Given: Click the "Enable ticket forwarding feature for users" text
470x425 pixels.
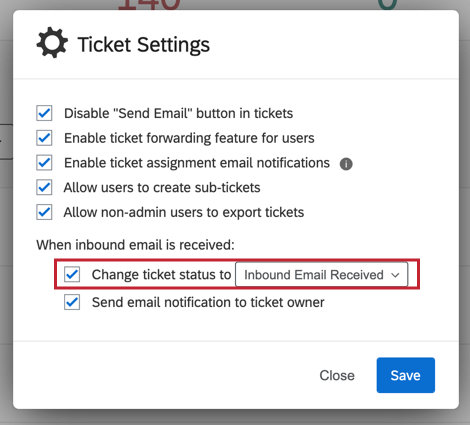Looking at the screenshot, I should click(189, 138).
